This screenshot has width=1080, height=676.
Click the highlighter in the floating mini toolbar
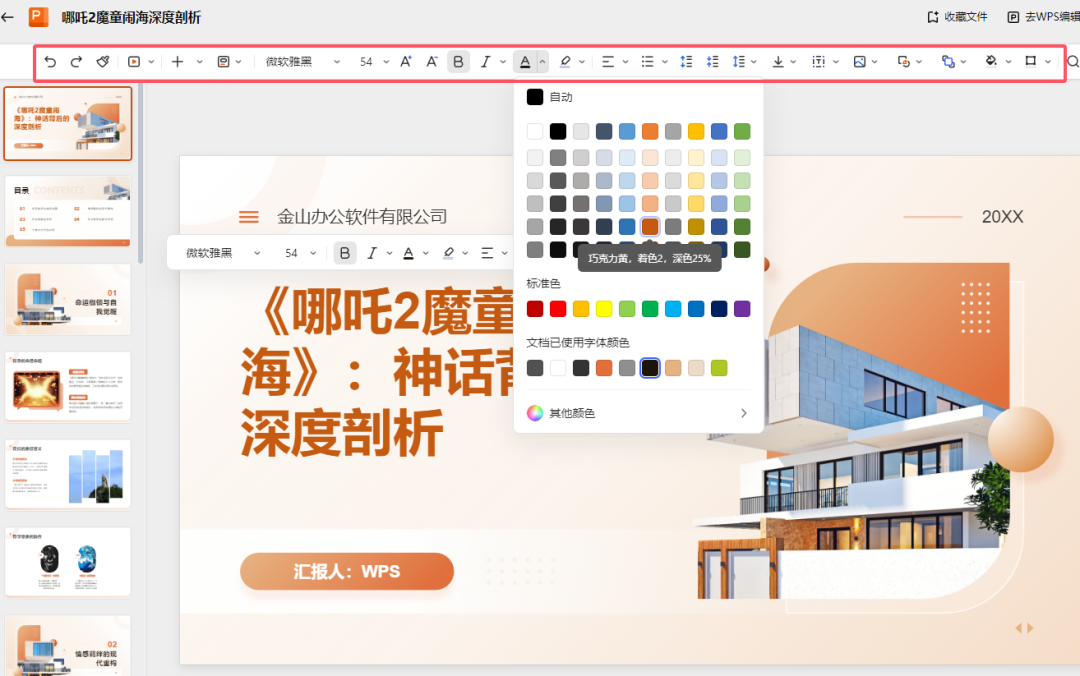[448, 254]
